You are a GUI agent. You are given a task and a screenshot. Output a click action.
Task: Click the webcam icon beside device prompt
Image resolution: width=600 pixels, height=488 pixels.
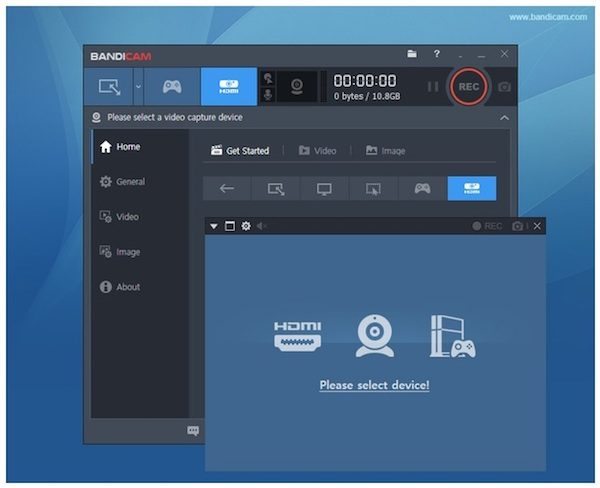coord(96,118)
